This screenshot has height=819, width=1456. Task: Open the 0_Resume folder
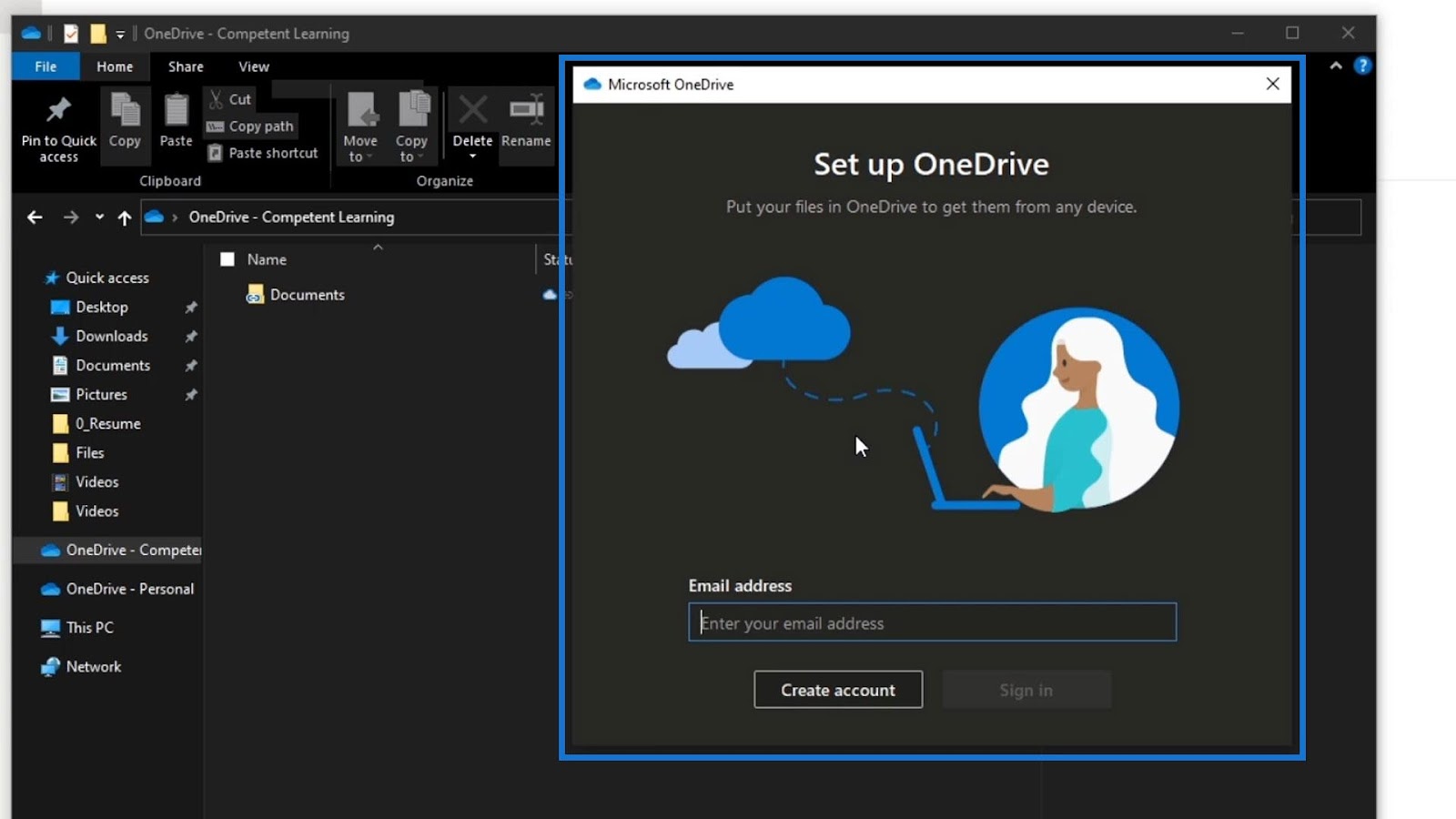pyautogui.click(x=107, y=423)
